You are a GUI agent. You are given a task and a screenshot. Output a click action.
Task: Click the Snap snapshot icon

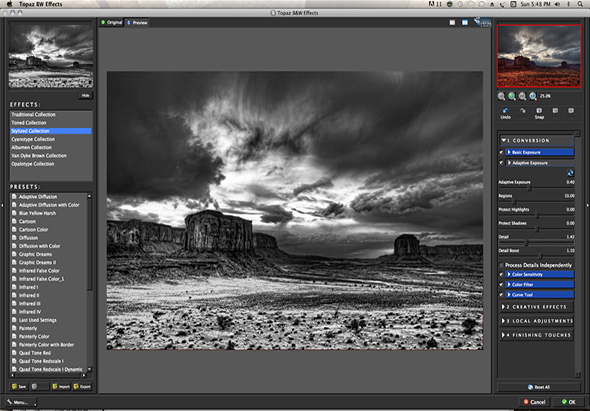tap(539, 111)
